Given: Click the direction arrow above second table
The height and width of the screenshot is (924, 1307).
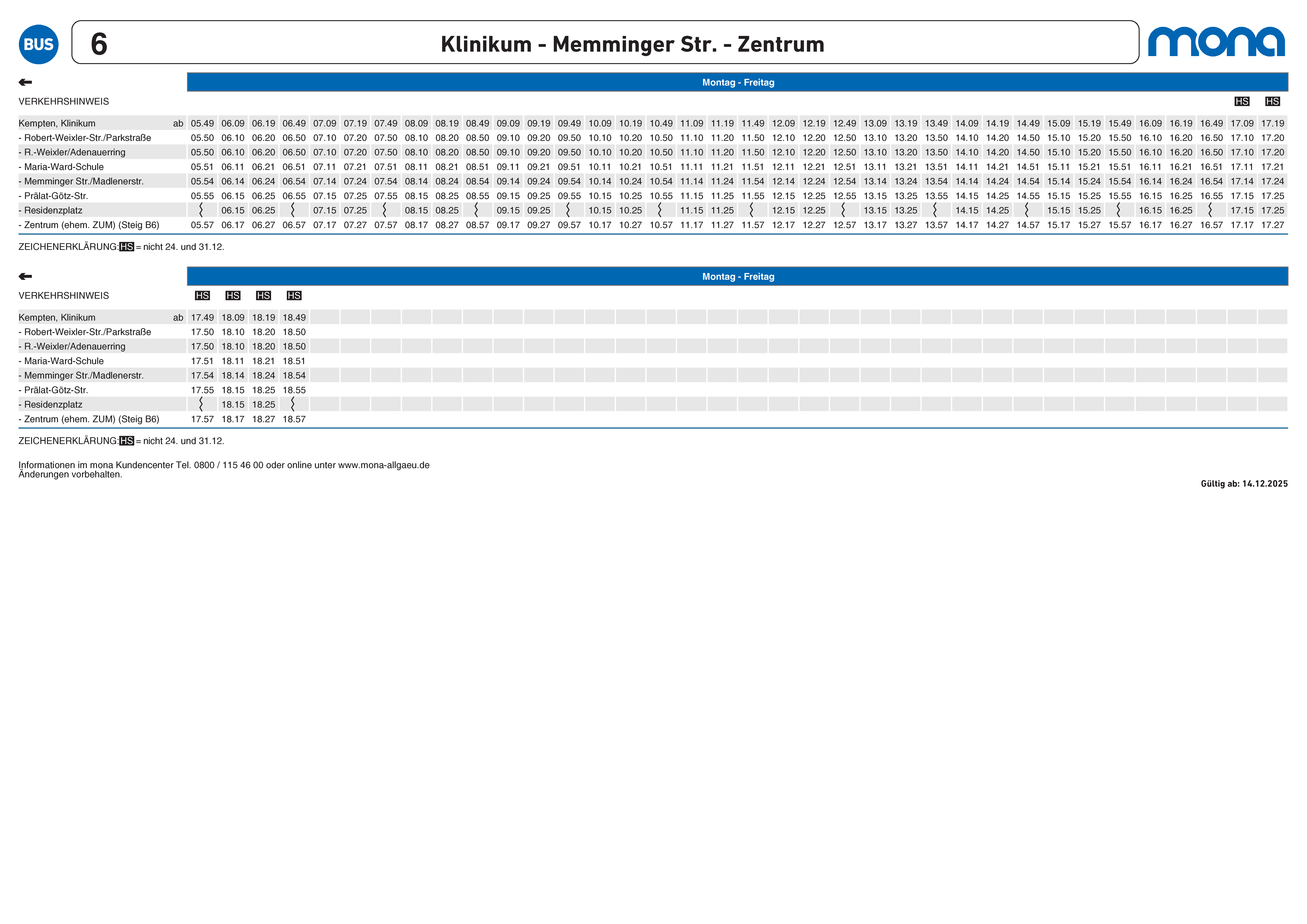Looking at the screenshot, I should tap(25, 277).
